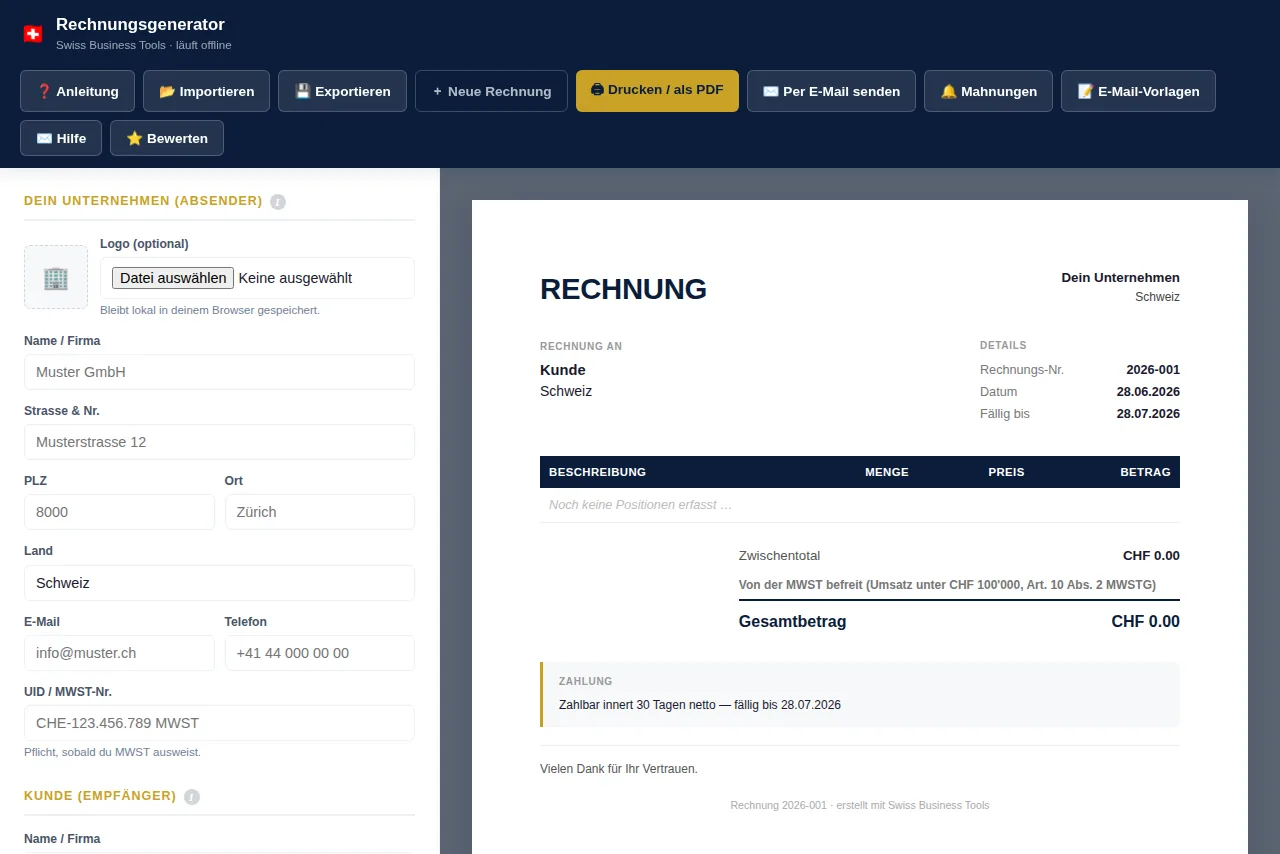Click Drucken / als PDF button
The width and height of the screenshot is (1280, 854).
pyautogui.click(x=657, y=90)
